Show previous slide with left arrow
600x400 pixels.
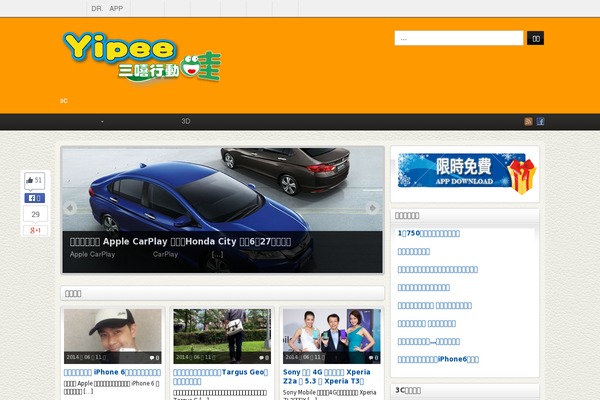pos(70,208)
